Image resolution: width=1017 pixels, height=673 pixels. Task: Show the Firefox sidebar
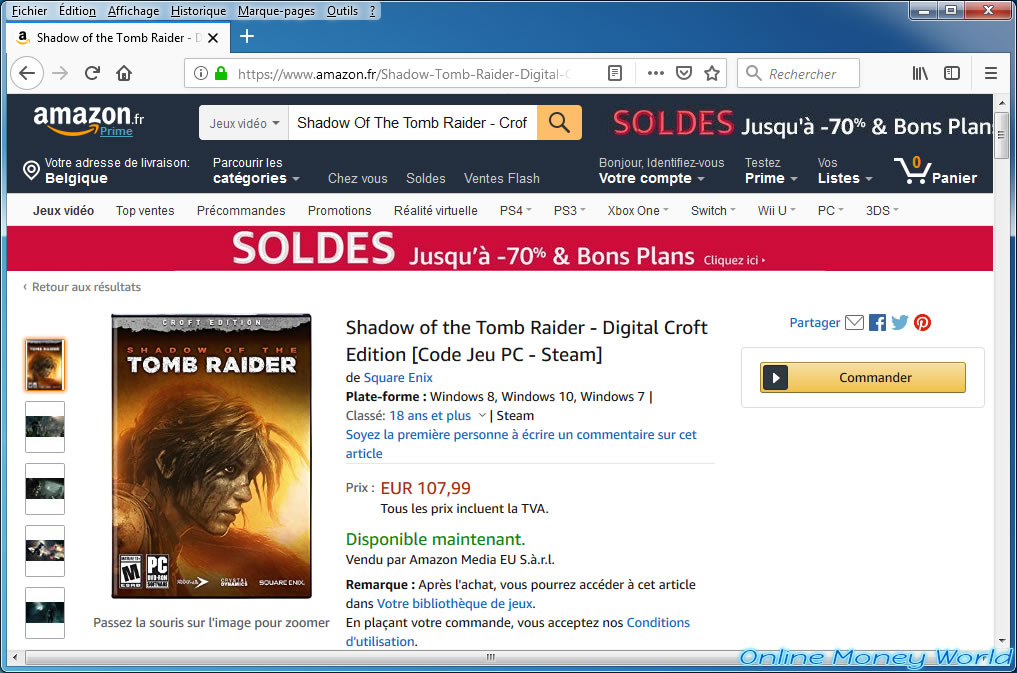click(x=951, y=73)
